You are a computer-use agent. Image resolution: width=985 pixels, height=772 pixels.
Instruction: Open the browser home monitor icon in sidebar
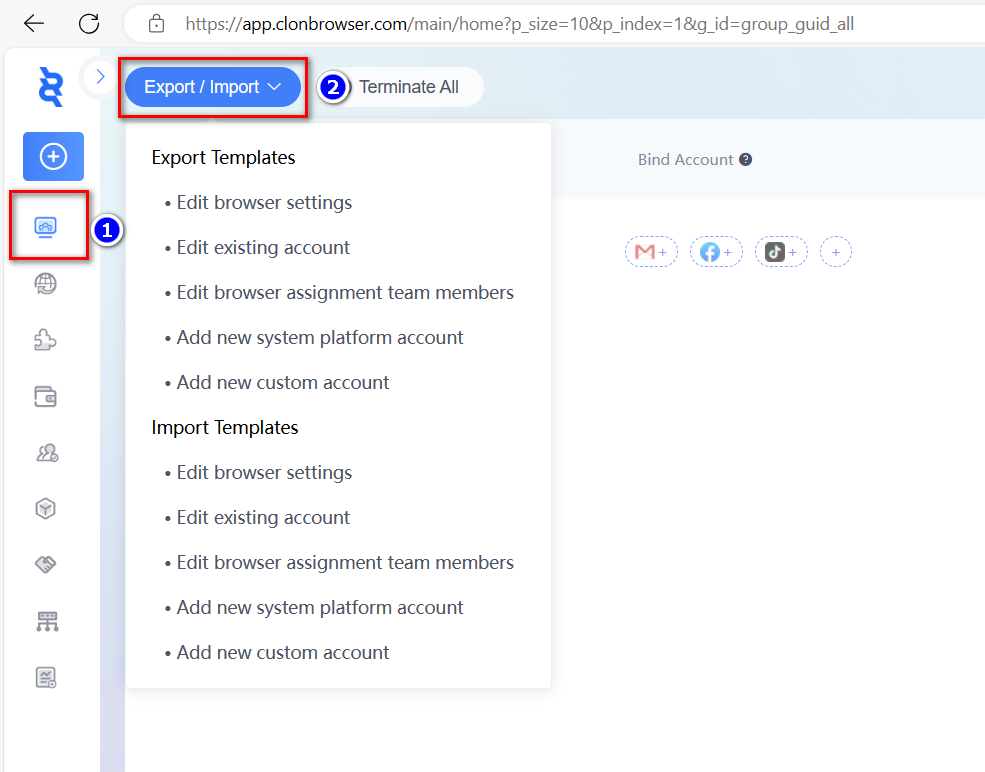(x=46, y=227)
